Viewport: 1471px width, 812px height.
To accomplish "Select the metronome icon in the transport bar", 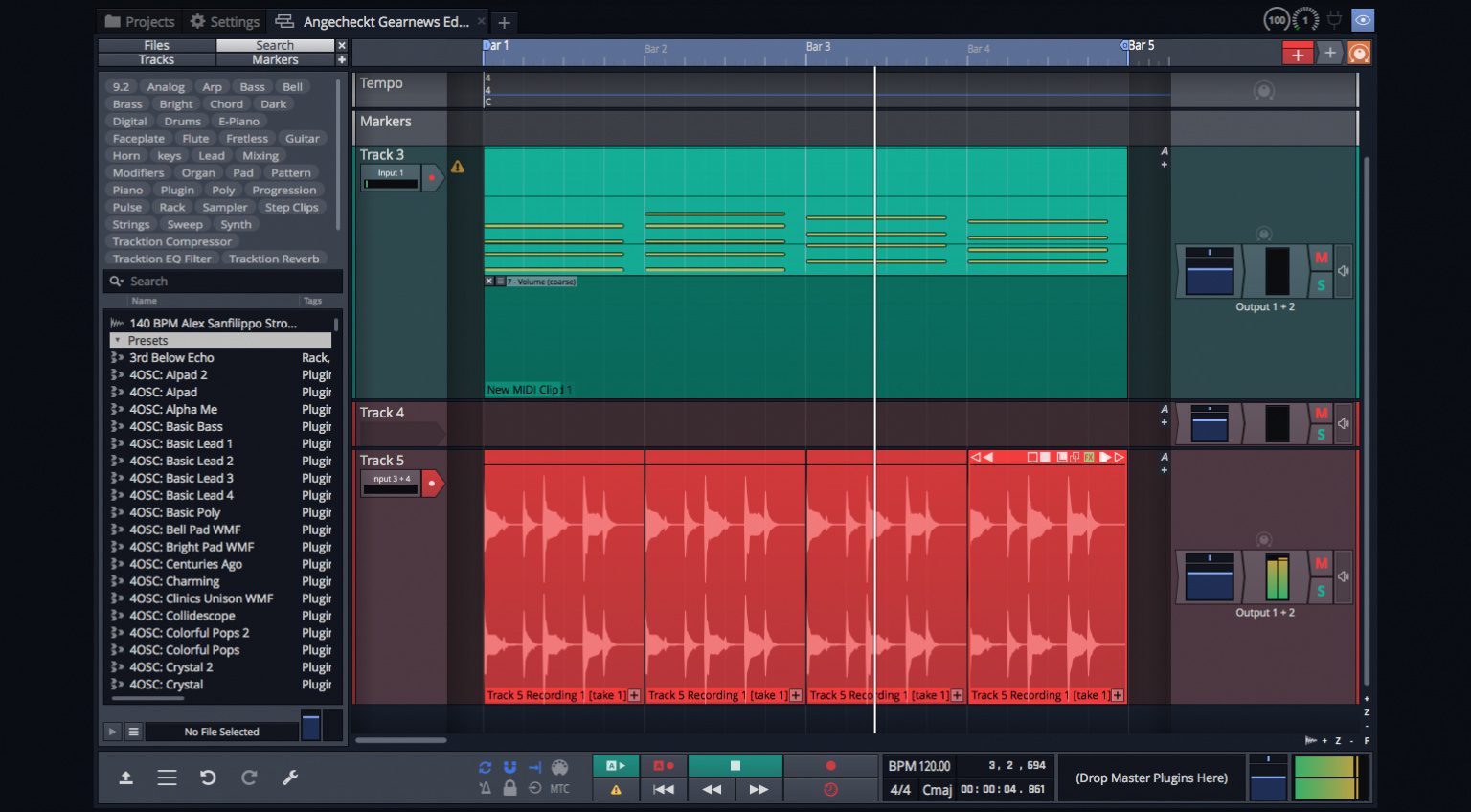I will point(484,789).
